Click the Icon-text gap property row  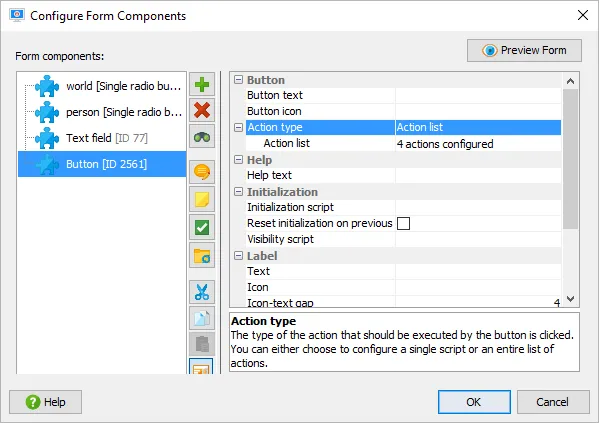click(x=403, y=302)
